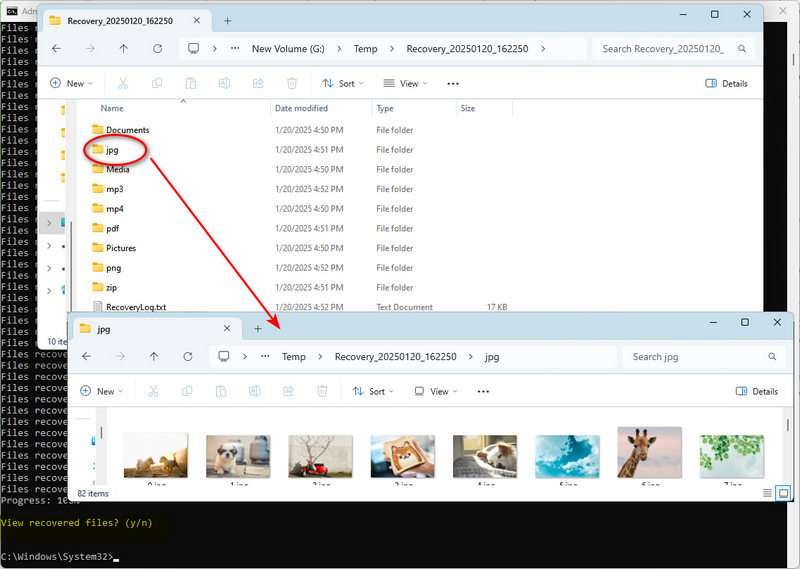Open New dropdown in Recovery window
Viewport: 800px width, 569px height.
click(x=71, y=83)
